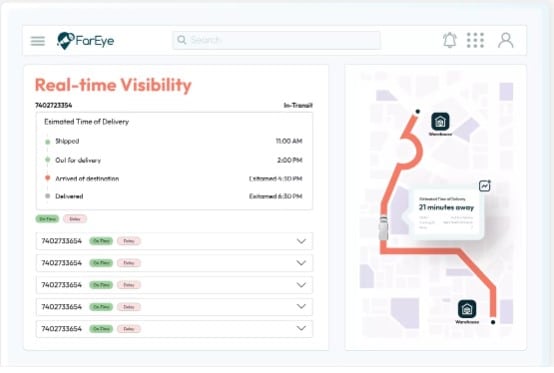The height and width of the screenshot is (373, 554).
Task: Open the trend chart icon on ETA popup
Action: tap(484, 186)
